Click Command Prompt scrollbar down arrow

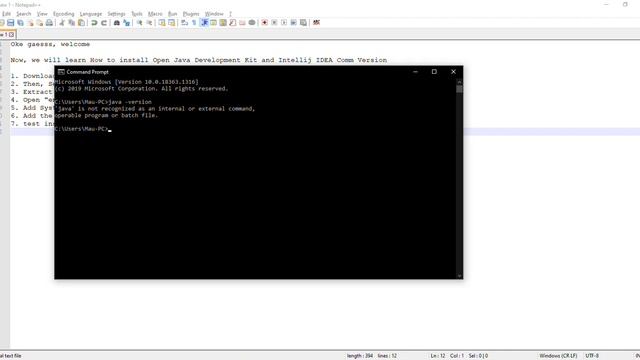click(460, 276)
